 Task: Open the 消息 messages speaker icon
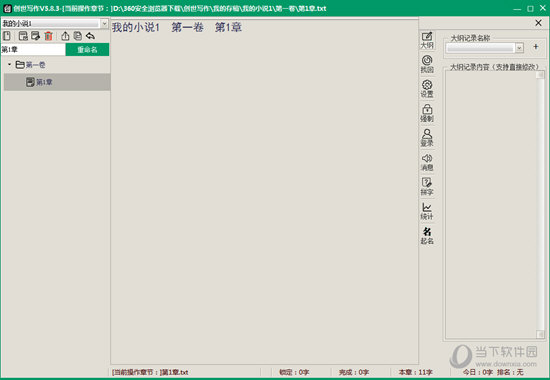pyautogui.click(x=427, y=162)
